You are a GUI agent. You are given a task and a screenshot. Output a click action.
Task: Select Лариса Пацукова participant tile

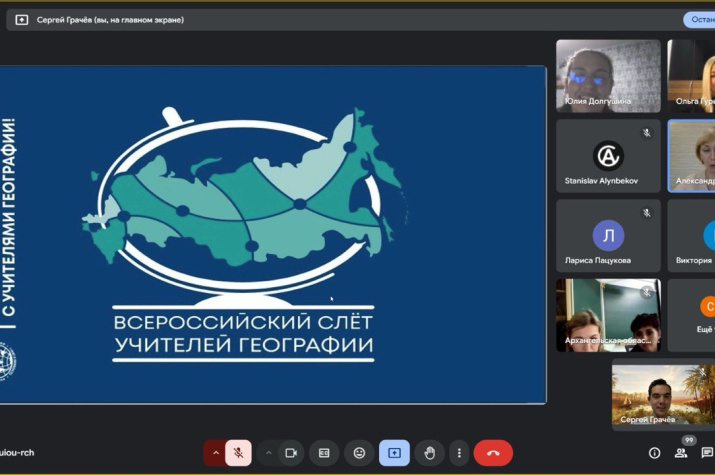click(608, 235)
